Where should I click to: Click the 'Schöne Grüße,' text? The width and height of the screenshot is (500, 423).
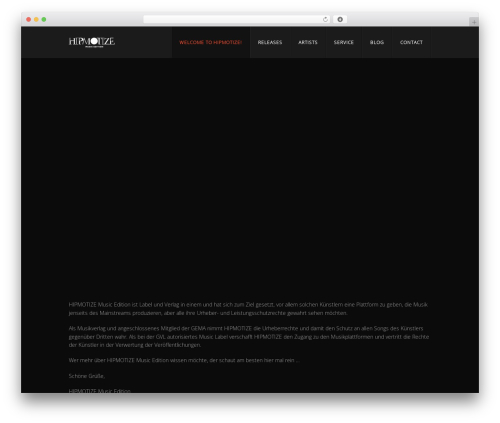point(87,376)
